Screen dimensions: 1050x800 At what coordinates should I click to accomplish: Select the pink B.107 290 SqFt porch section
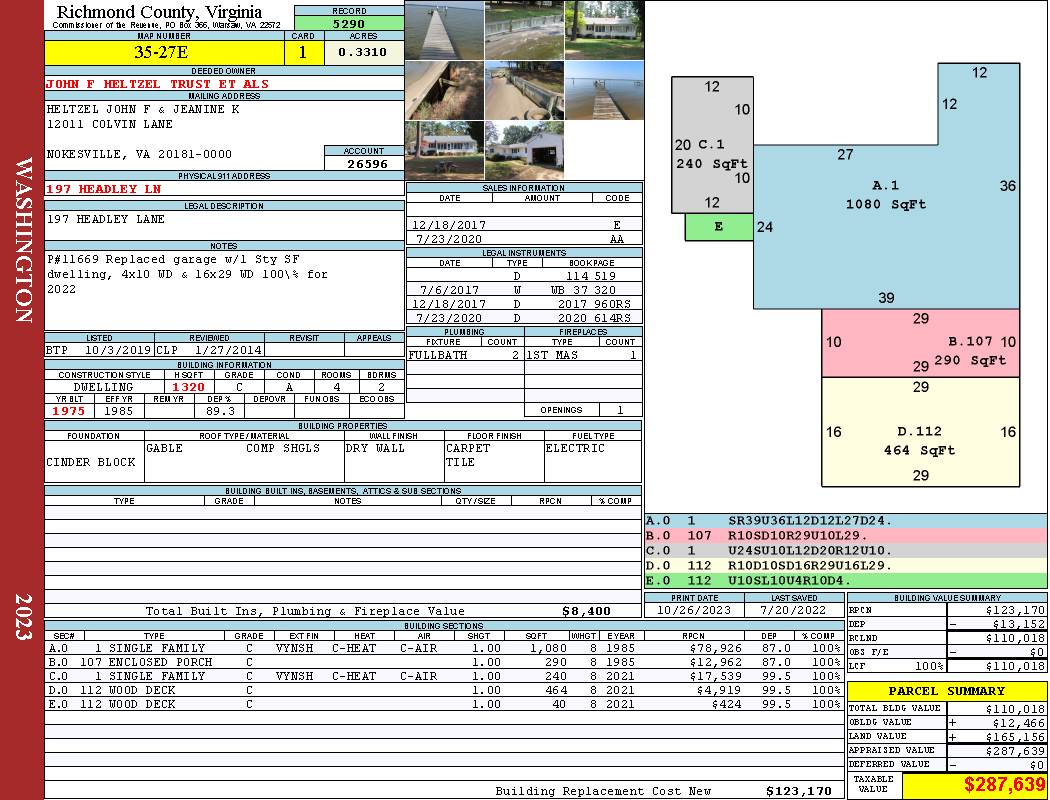(921, 343)
